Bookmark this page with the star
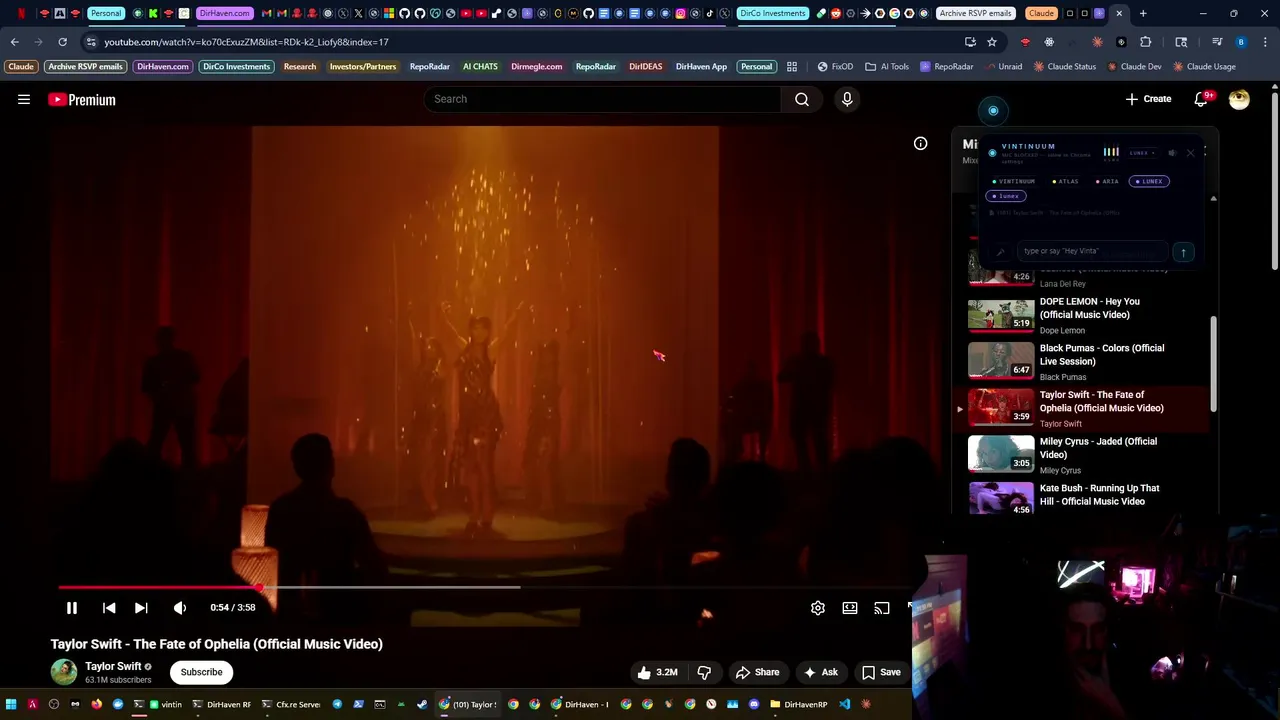Viewport: 1280px width, 720px height. click(x=991, y=42)
